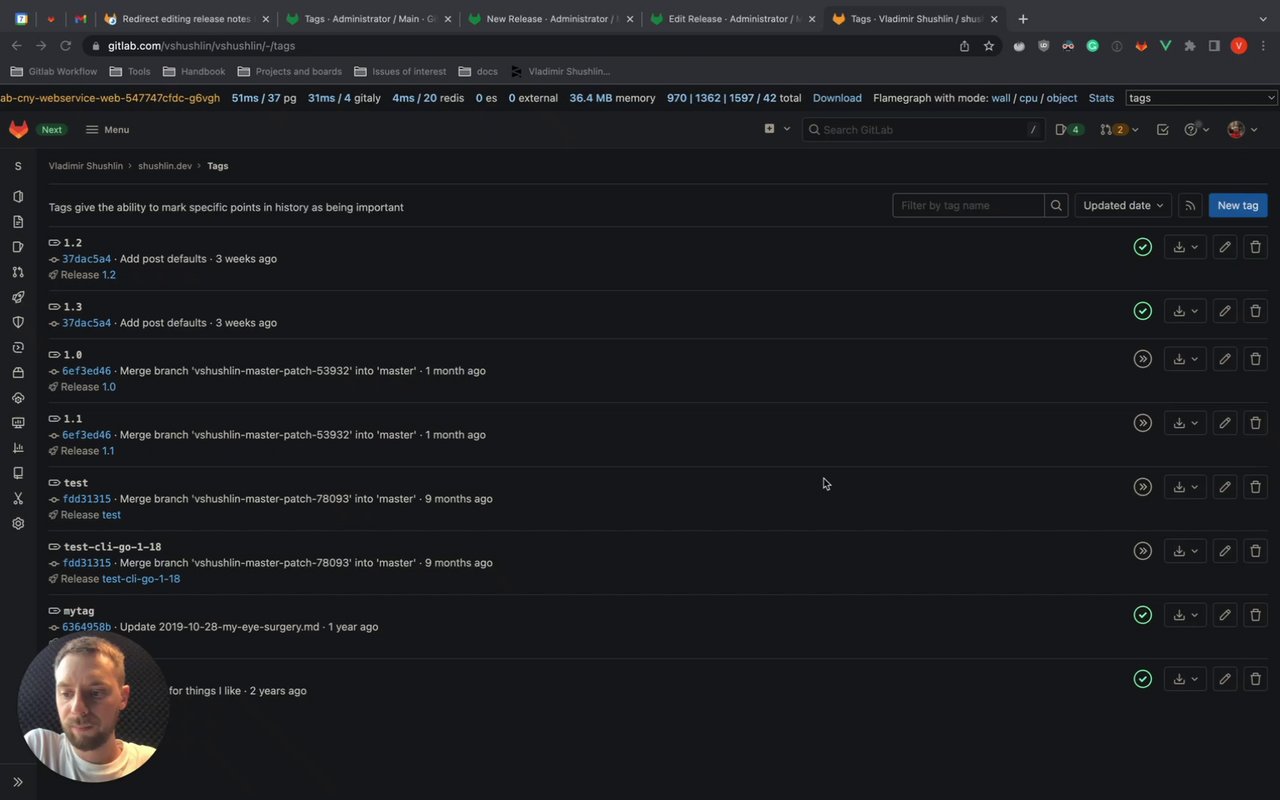Image resolution: width=1280 pixels, height=800 pixels.
Task: Expand the collapsed sidebar with chevrons
Action: click(x=18, y=782)
